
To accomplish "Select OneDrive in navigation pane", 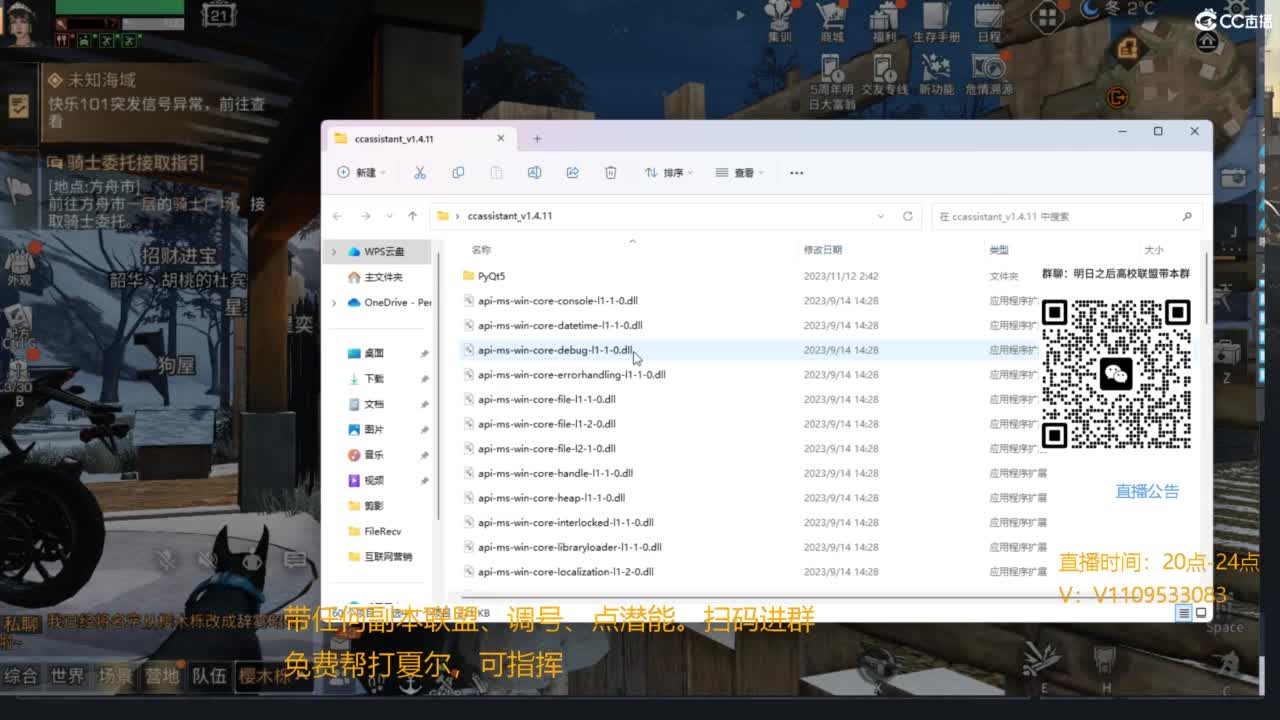I will [x=389, y=302].
